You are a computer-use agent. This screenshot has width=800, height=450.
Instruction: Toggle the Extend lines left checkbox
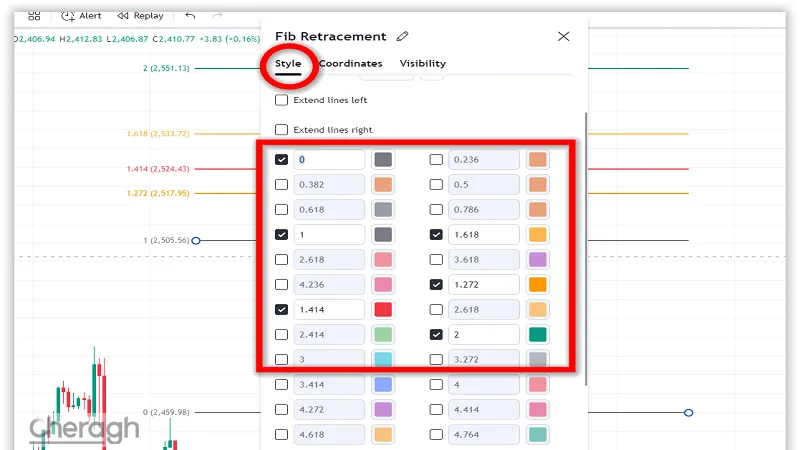point(282,100)
